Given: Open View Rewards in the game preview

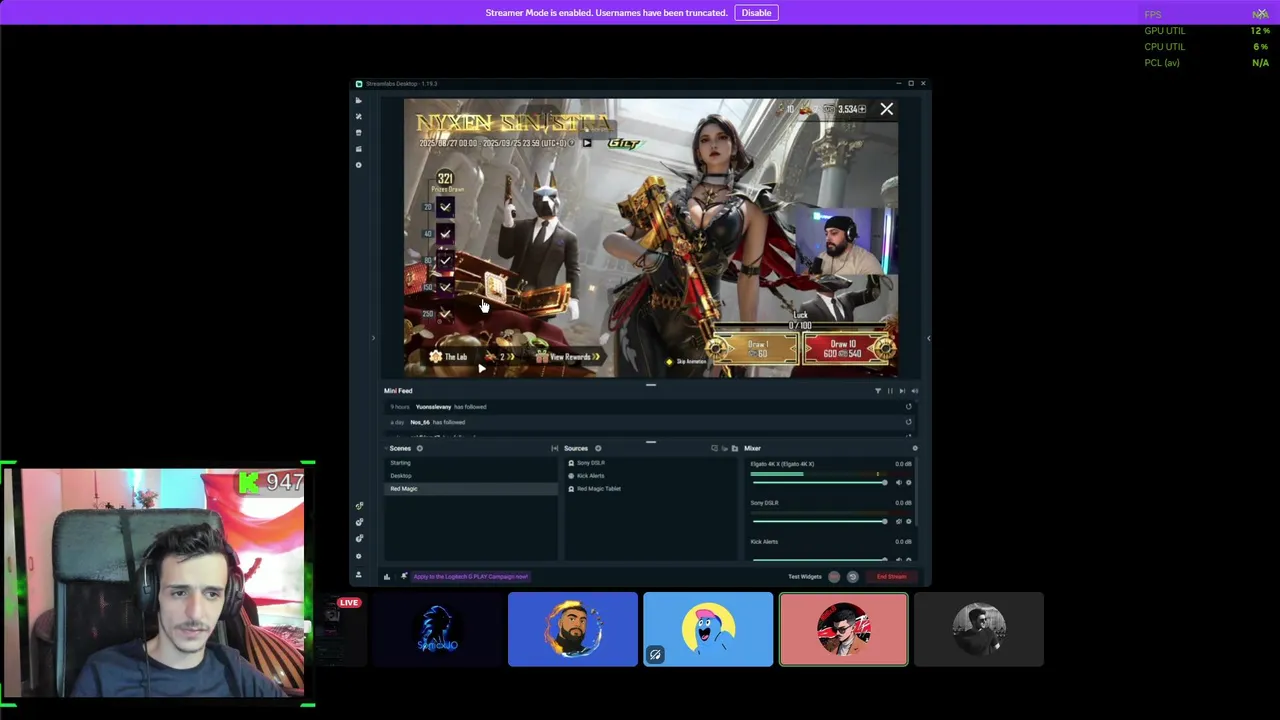Looking at the screenshot, I should tap(567, 357).
